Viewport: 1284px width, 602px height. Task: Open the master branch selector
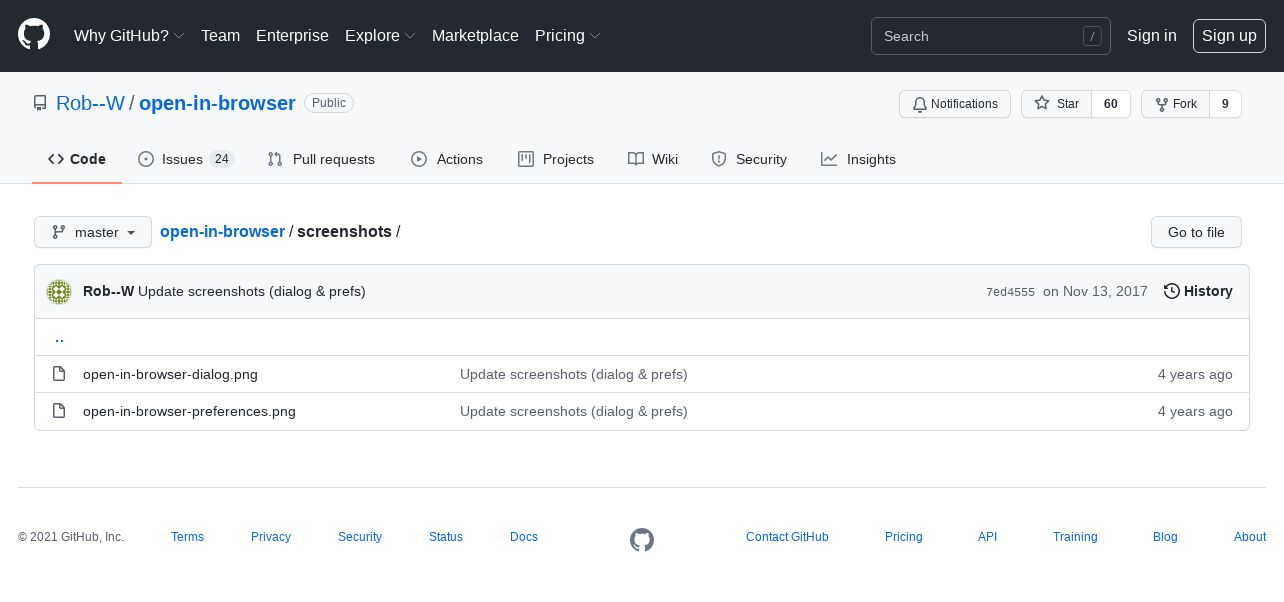pos(93,232)
